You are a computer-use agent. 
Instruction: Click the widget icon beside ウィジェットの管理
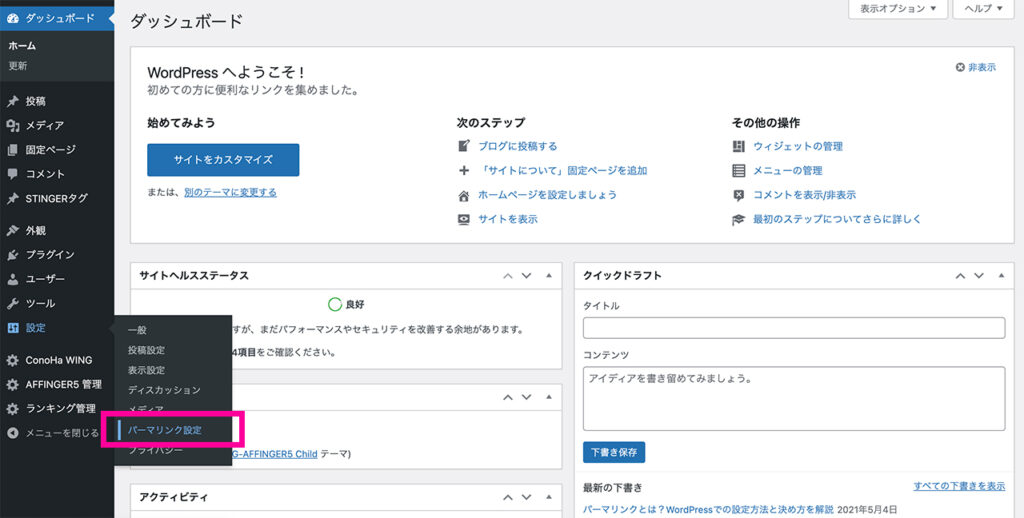coord(739,146)
